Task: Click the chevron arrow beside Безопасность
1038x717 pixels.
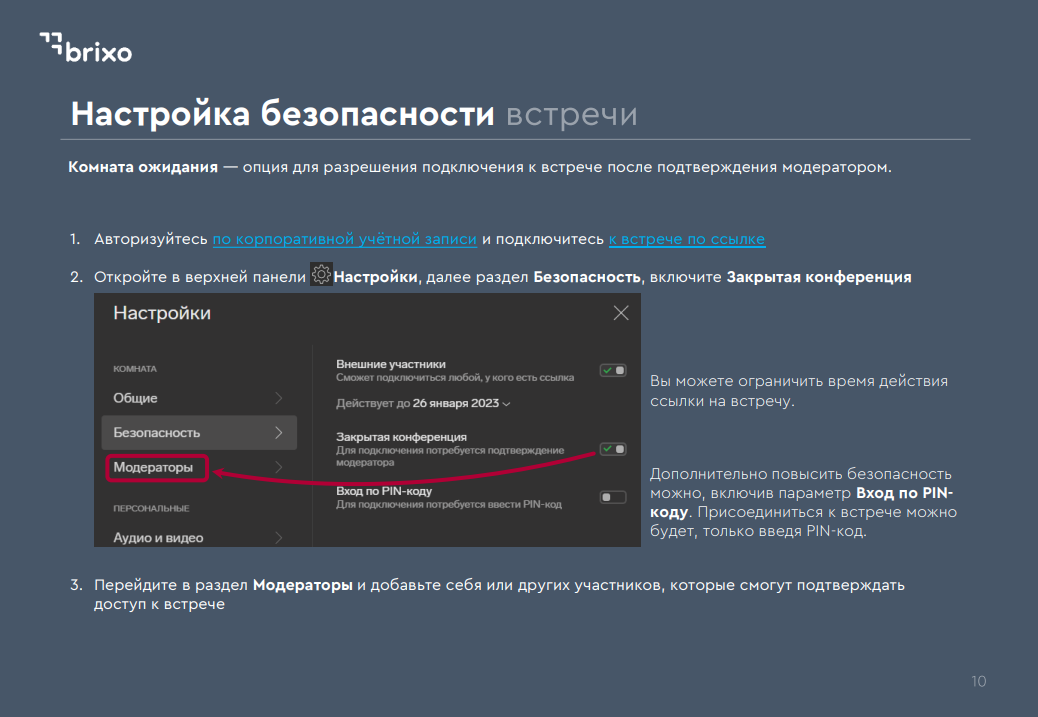Action: (278, 433)
